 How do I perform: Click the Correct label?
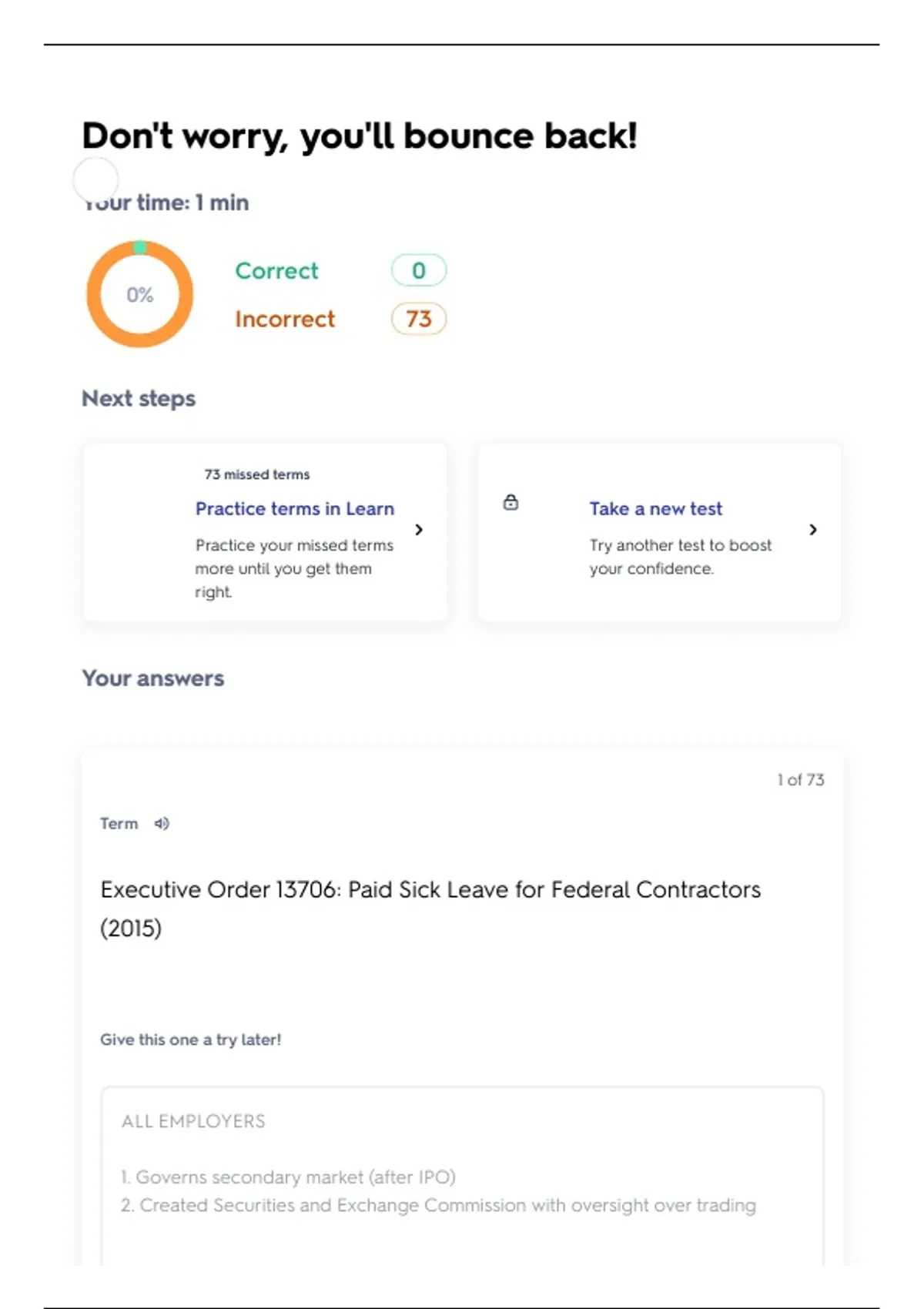[x=276, y=271]
